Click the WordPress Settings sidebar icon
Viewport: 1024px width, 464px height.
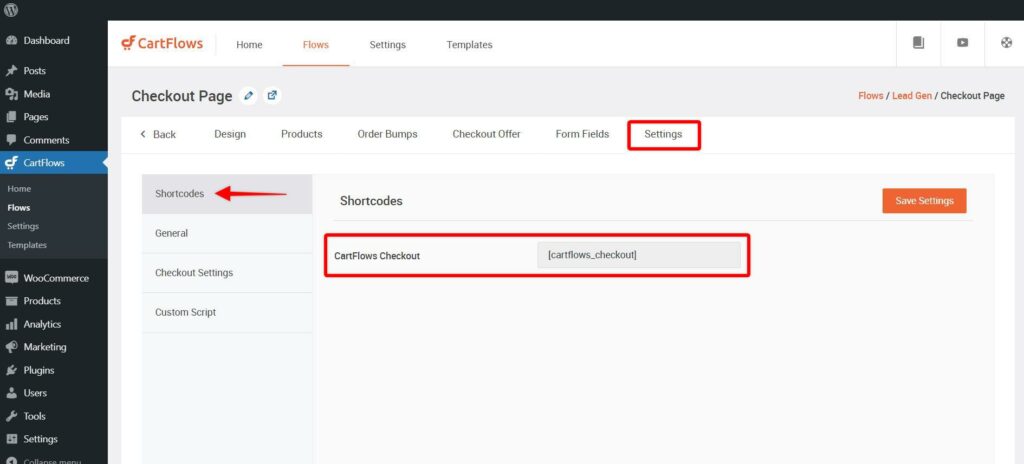tap(11, 439)
